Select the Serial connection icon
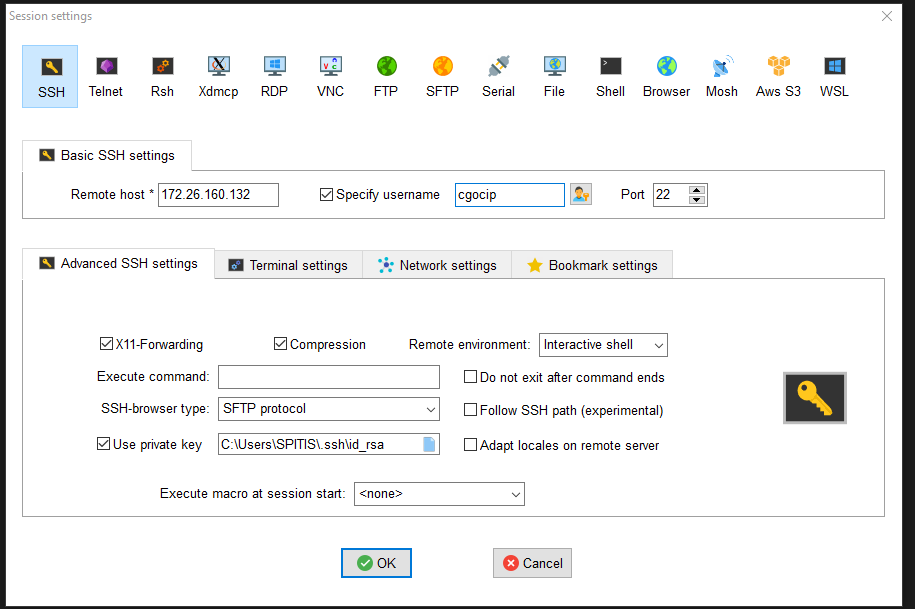The width and height of the screenshot is (915, 609). pos(498,76)
